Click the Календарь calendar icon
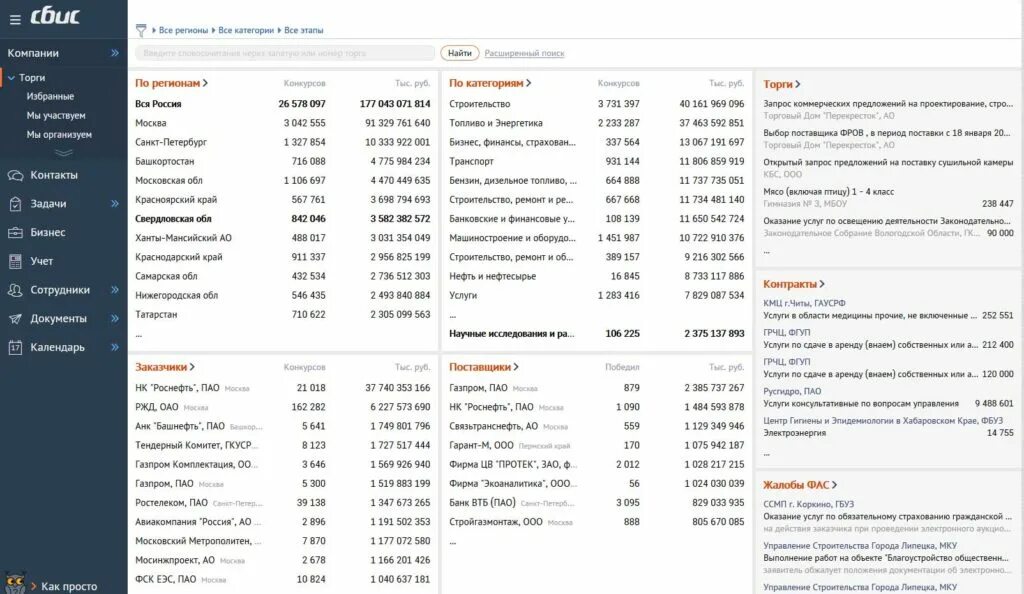The width and height of the screenshot is (1024, 594). coord(15,347)
